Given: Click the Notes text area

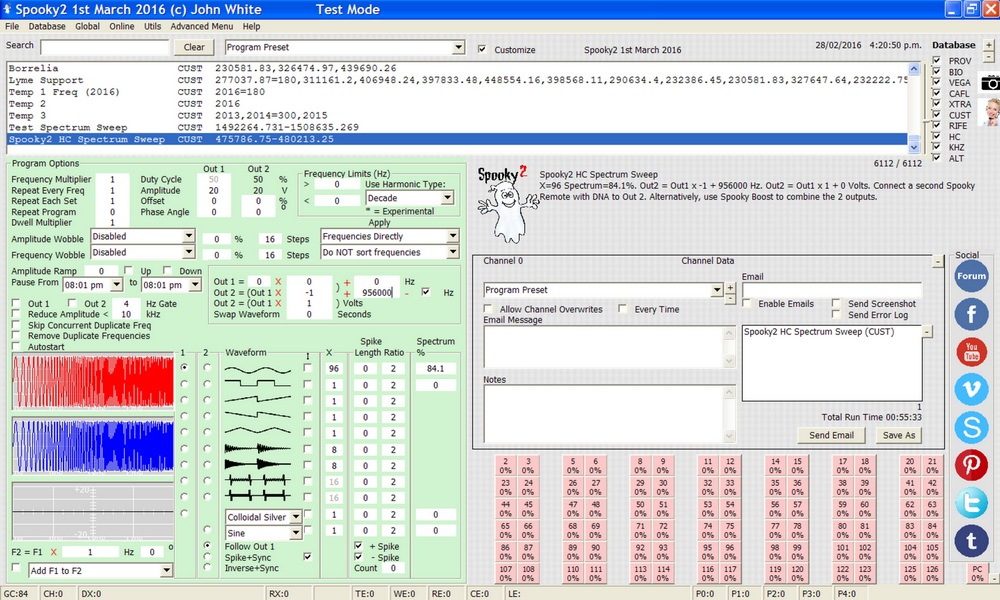Looking at the screenshot, I should [604, 414].
